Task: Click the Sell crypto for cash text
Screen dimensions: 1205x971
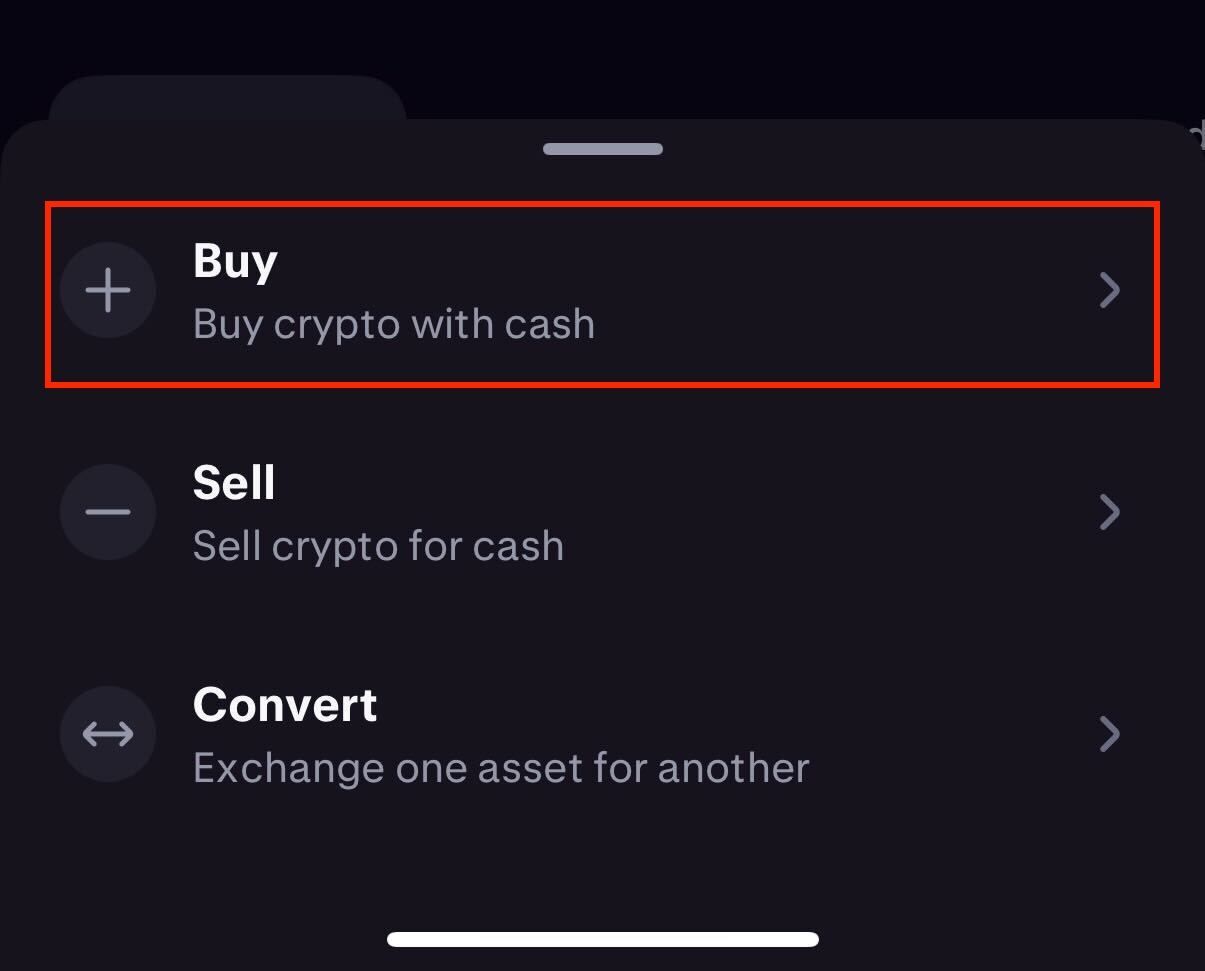Action: point(378,546)
